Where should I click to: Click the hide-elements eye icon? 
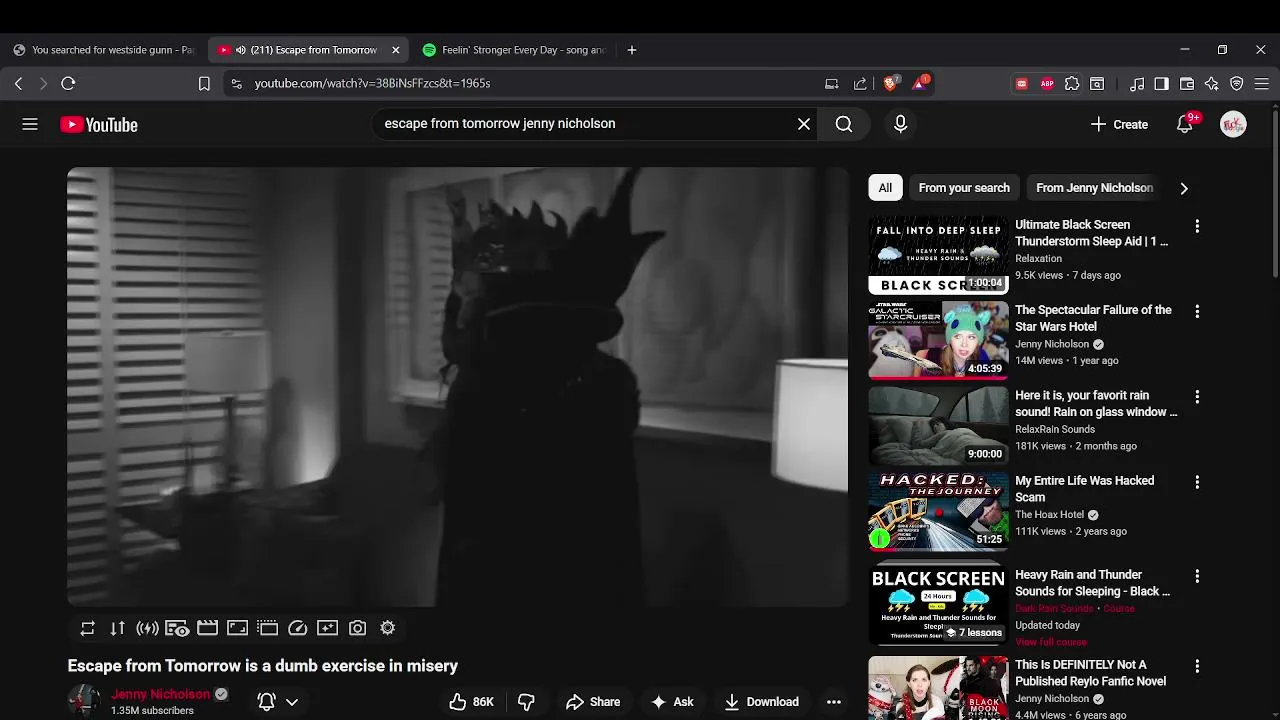click(177, 628)
